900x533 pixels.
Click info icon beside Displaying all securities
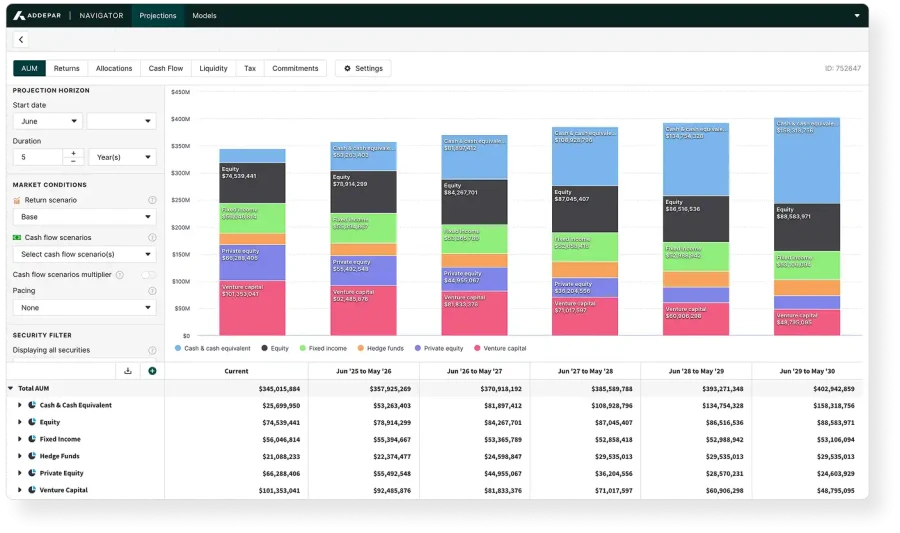[152, 351]
